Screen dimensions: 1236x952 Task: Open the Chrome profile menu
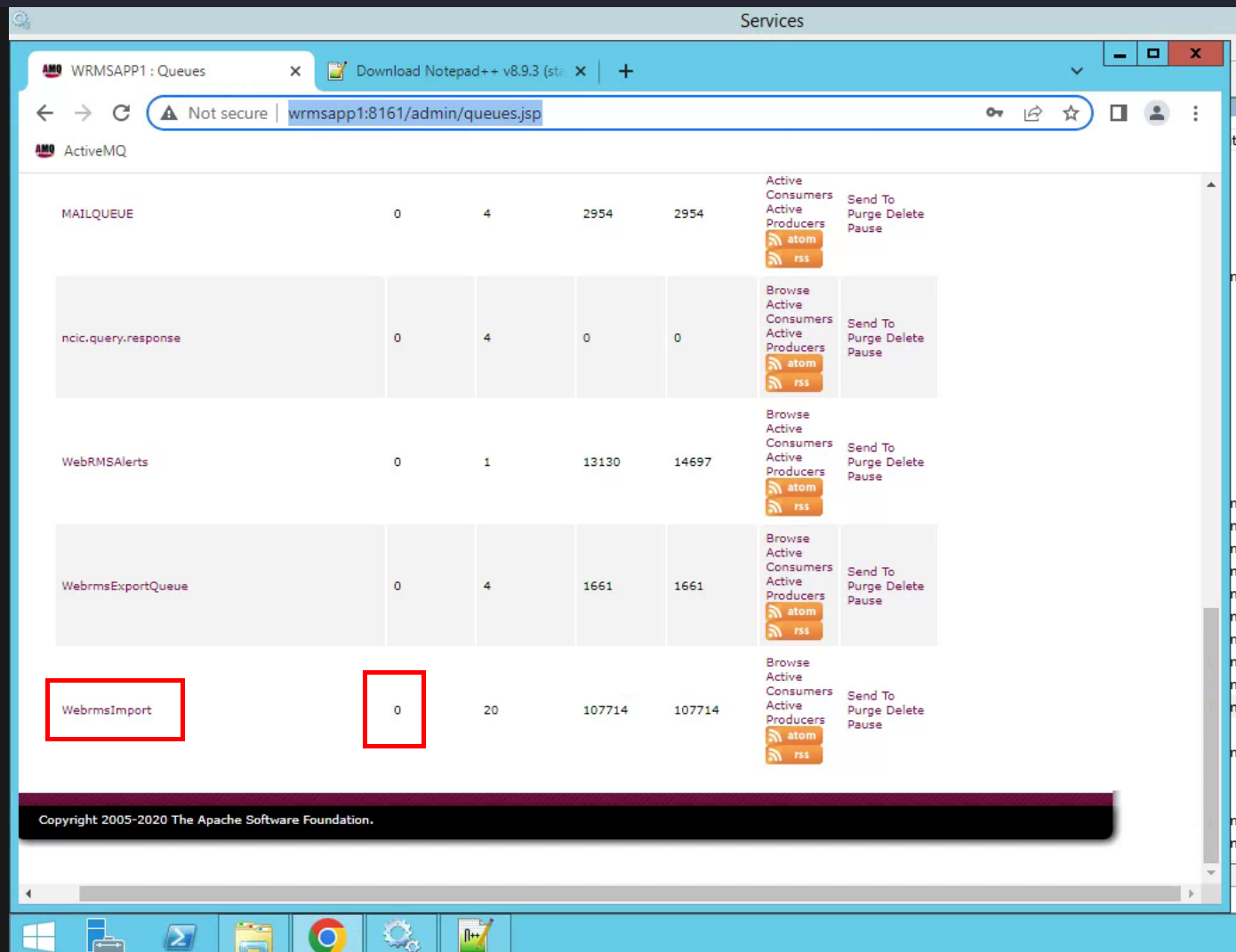coord(1157,113)
